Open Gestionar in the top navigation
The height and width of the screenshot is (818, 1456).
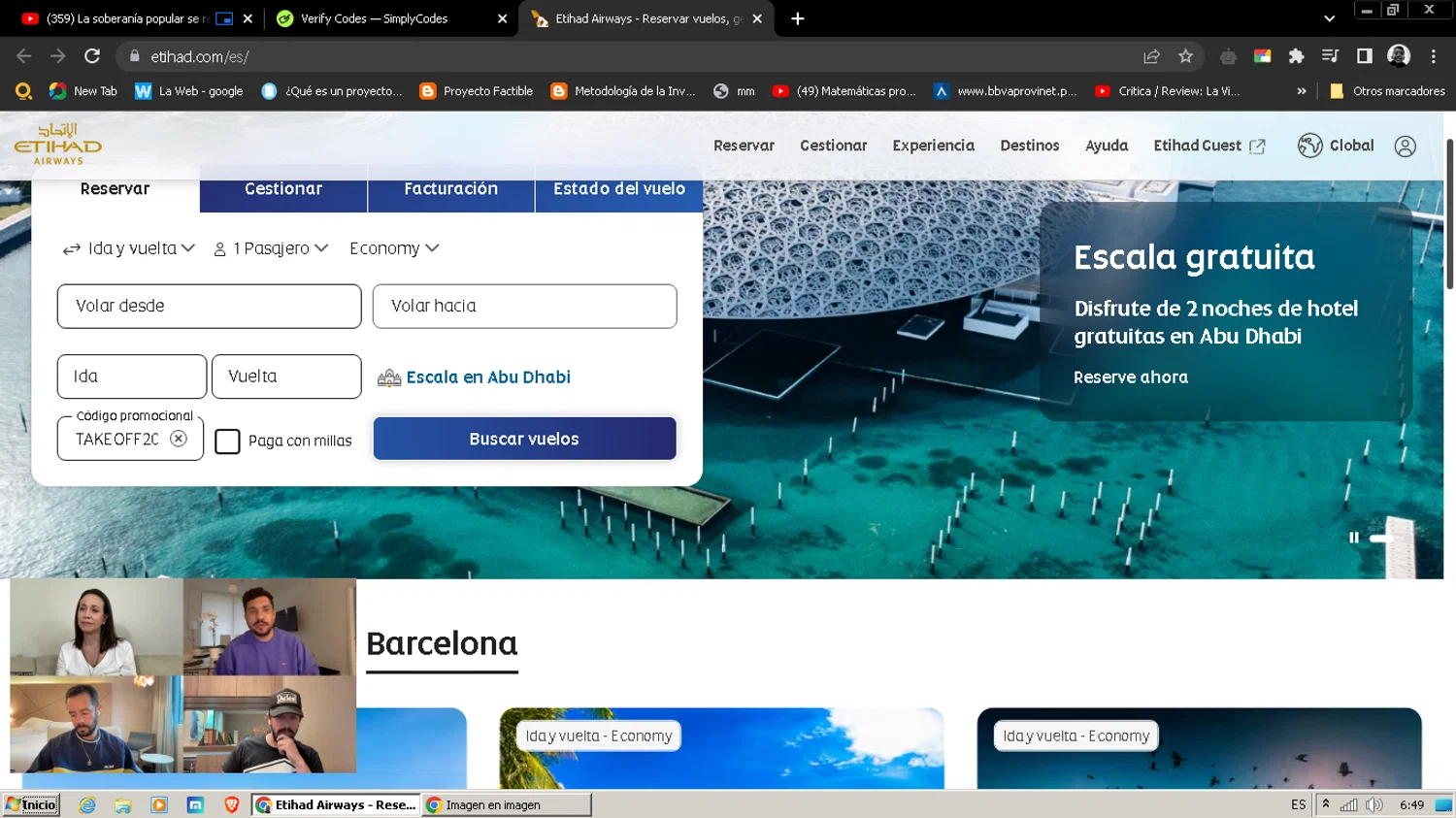point(833,146)
